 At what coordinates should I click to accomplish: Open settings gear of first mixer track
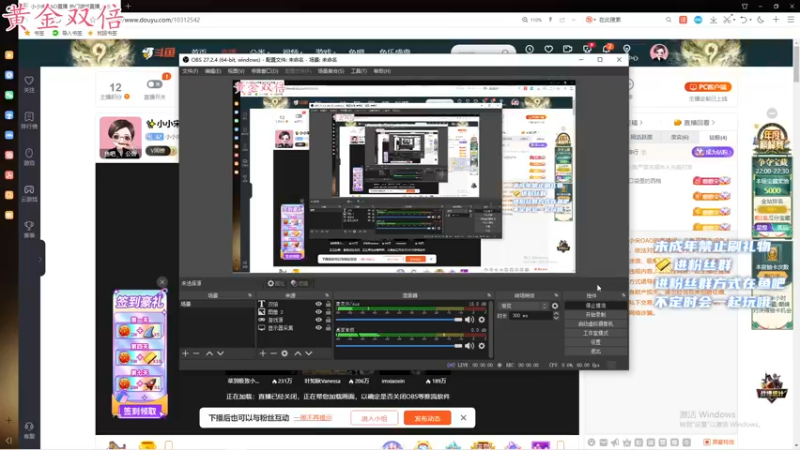coord(482,320)
